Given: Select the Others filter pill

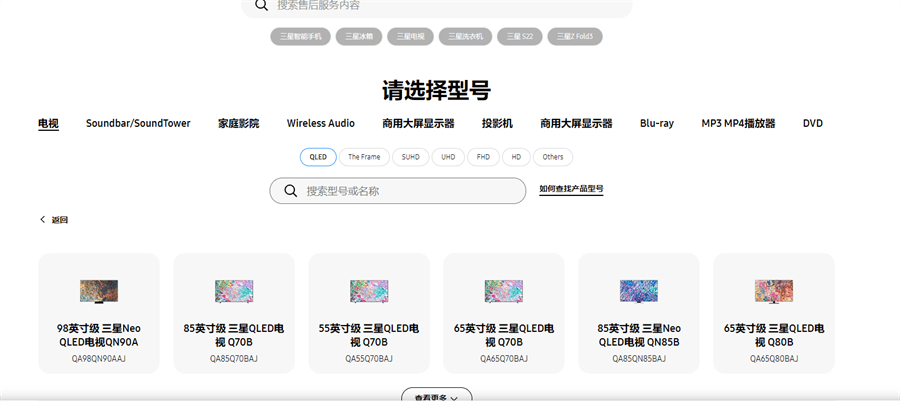Looking at the screenshot, I should (553, 157).
